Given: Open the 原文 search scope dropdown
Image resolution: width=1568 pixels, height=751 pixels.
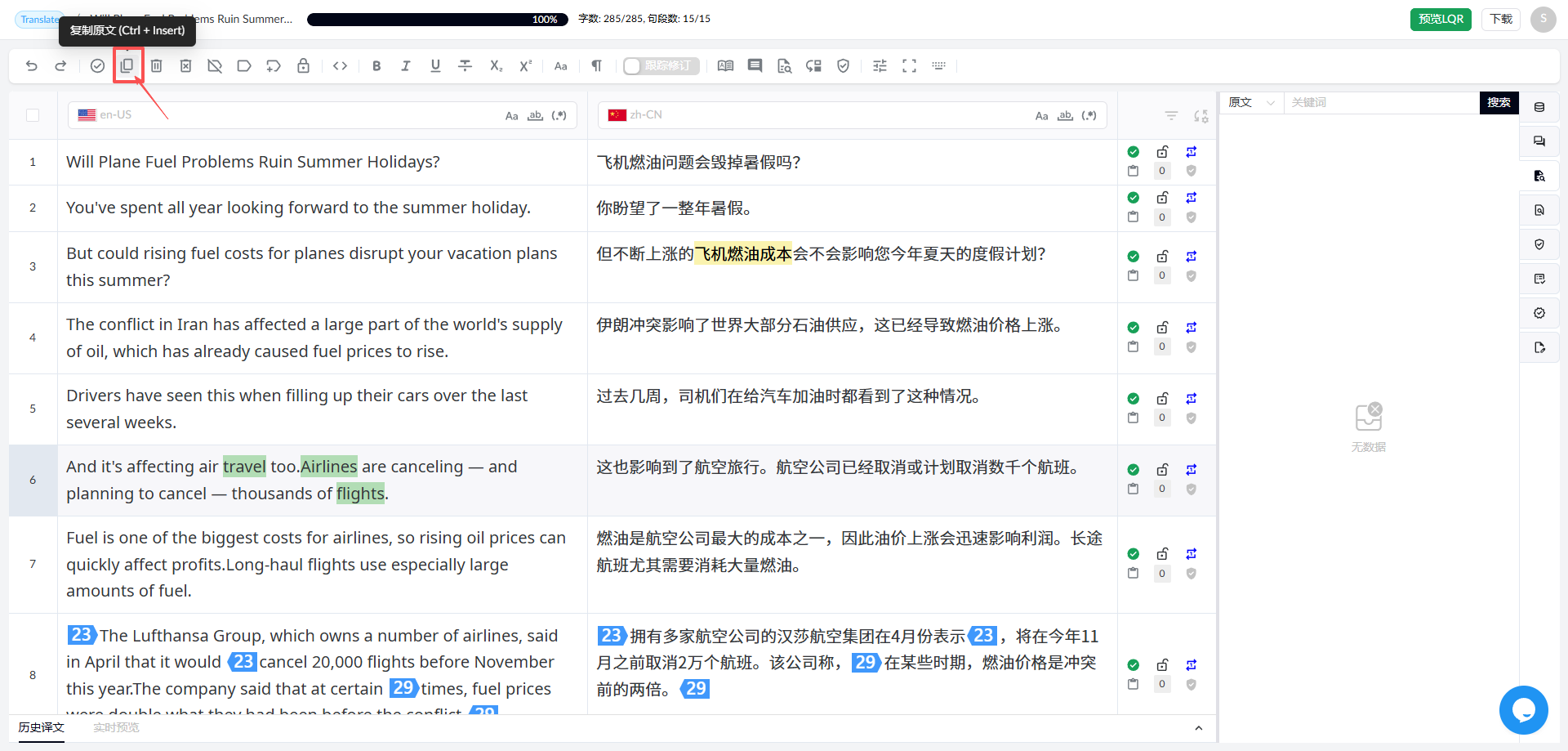Looking at the screenshot, I should tap(1251, 102).
